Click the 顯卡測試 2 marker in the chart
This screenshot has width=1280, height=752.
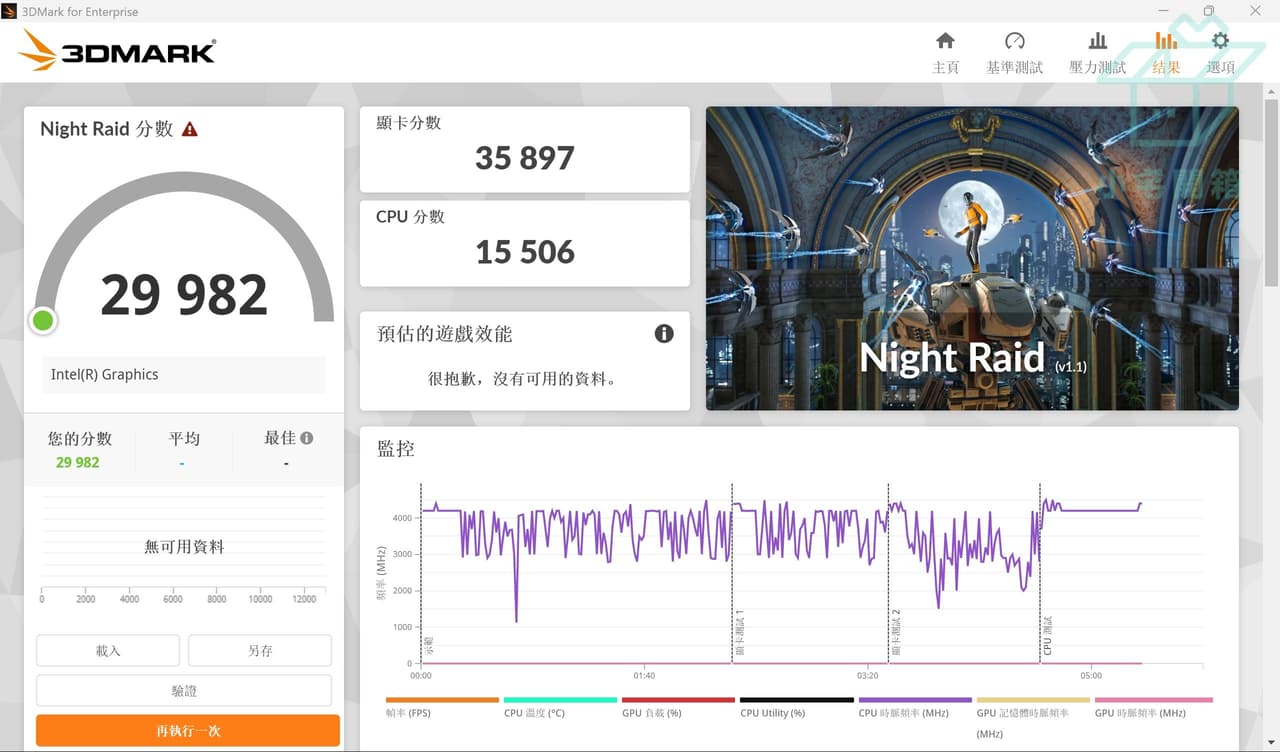point(895,632)
